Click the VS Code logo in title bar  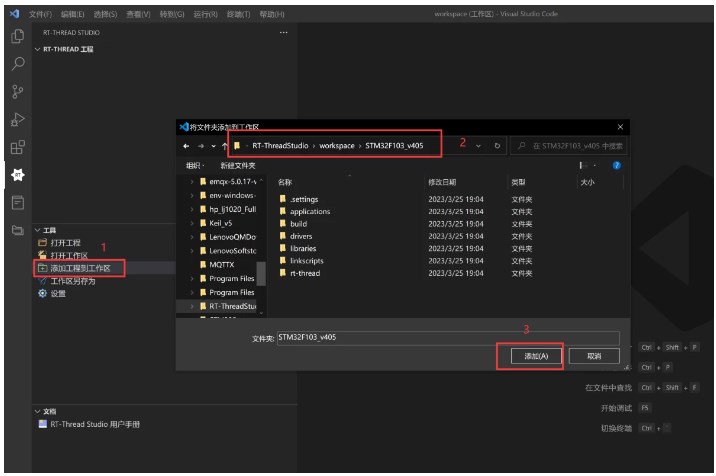coord(15,14)
